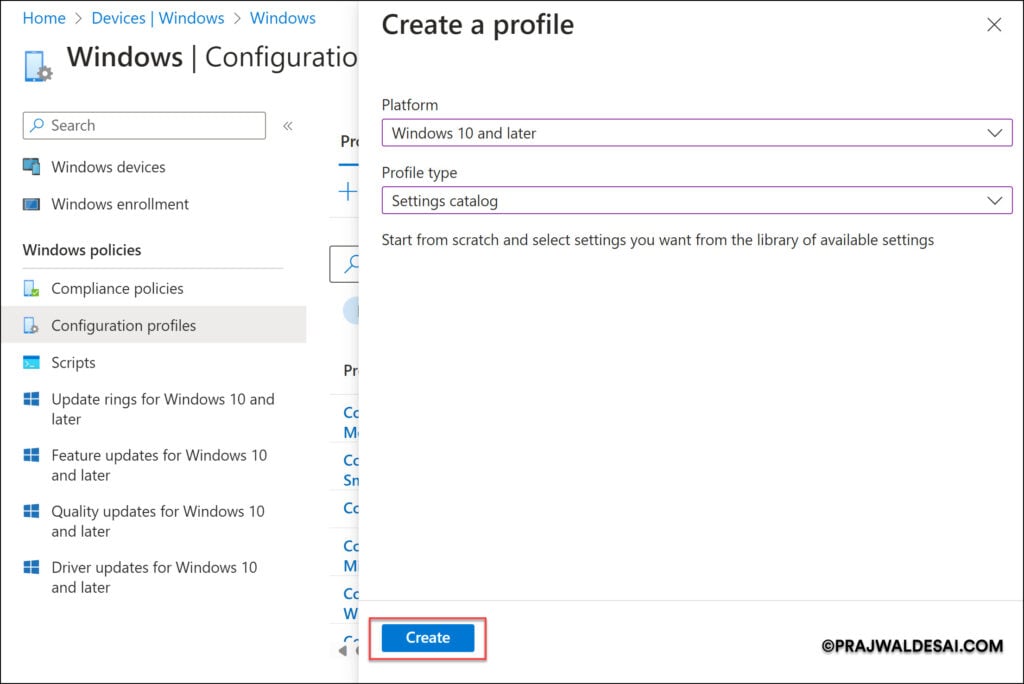1024x684 pixels.
Task: Click the Scripts icon
Action: point(31,363)
